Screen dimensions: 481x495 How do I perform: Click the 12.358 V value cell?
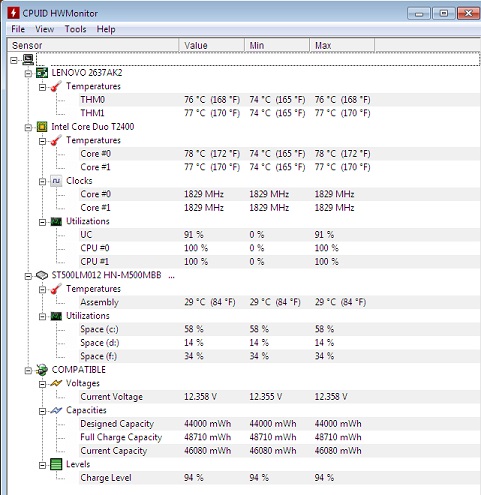point(200,397)
